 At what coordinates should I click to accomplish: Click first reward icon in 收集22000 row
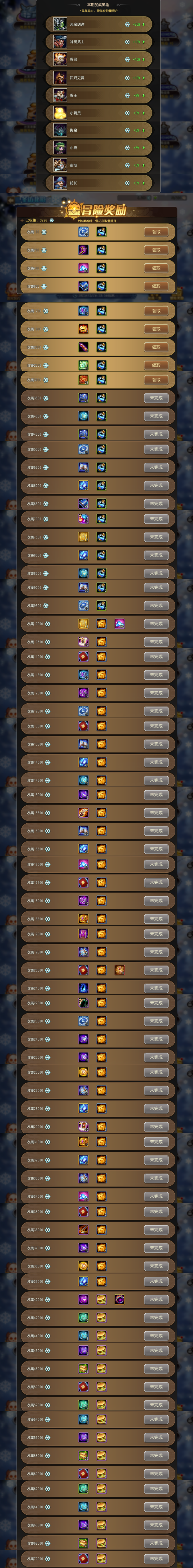click(83, 1002)
